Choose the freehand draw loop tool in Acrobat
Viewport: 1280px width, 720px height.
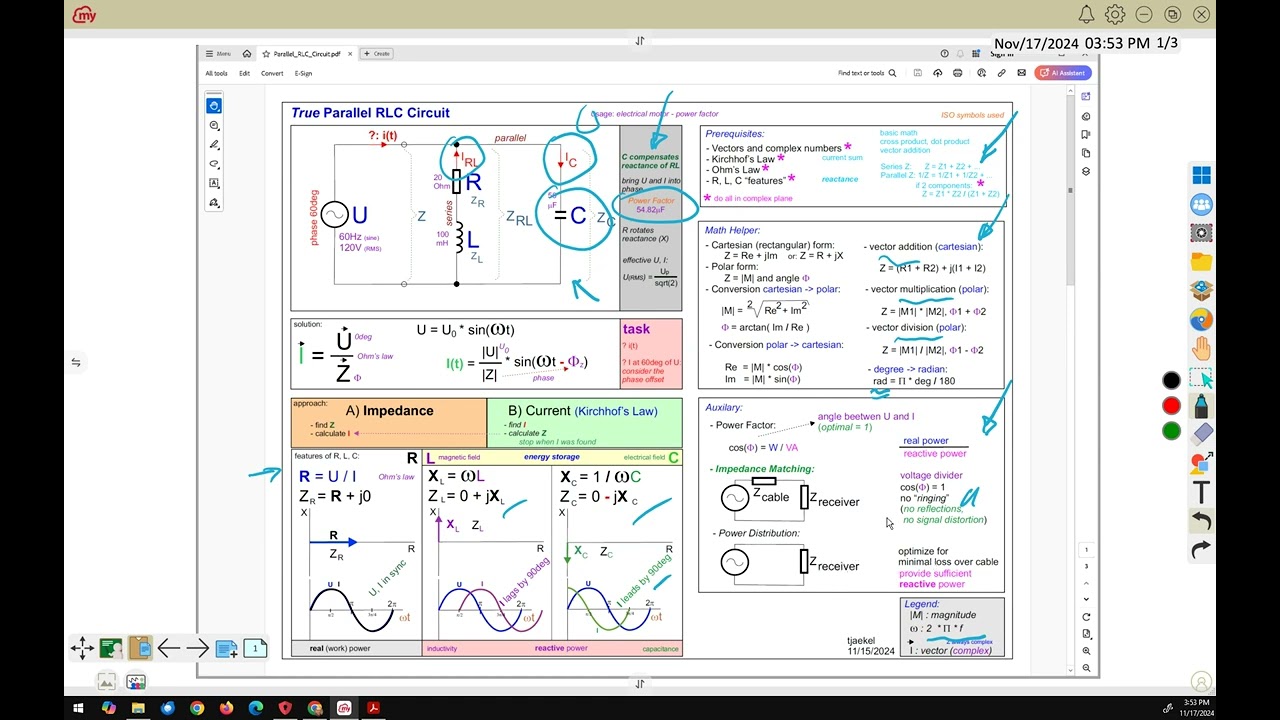pyautogui.click(x=214, y=164)
